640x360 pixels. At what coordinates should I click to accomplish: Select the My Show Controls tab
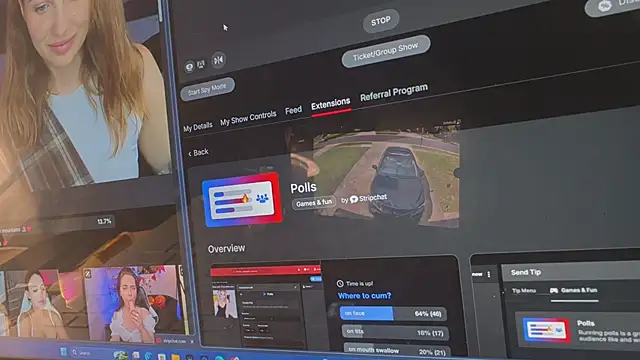(x=248, y=118)
